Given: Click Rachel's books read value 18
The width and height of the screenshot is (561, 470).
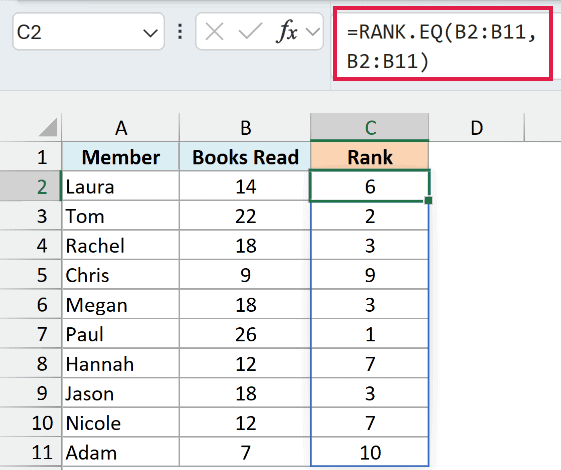Looking at the screenshot, I should click(x=245, y=245).
